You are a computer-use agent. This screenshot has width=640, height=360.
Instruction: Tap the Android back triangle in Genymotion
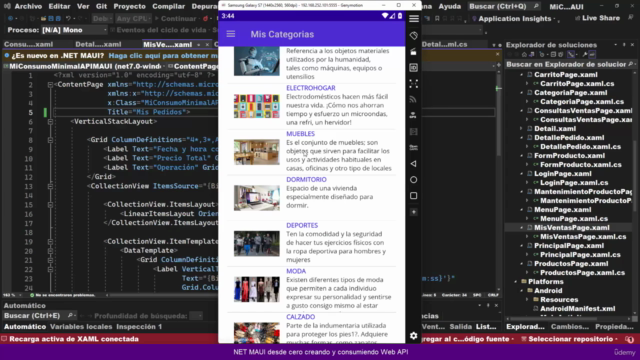point(413,164)
